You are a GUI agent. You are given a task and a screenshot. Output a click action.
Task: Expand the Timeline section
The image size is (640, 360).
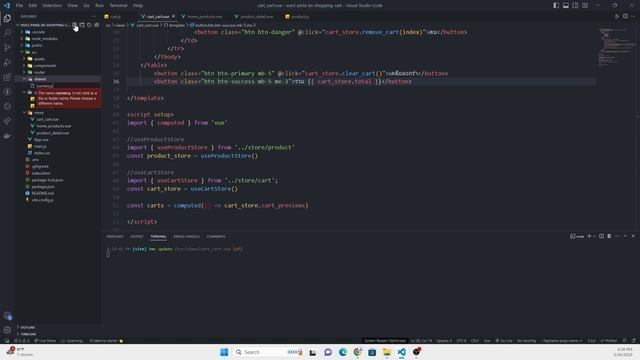pos(28,334)
